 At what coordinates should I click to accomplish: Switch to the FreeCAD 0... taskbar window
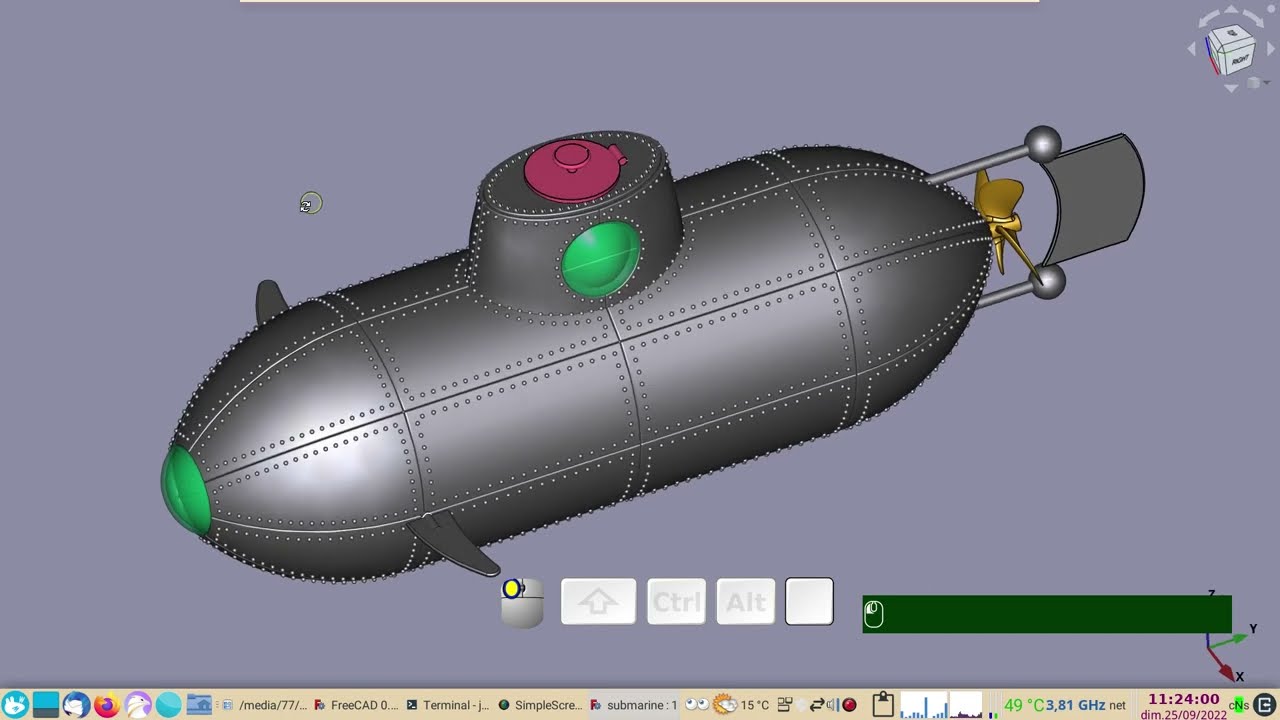click(x=355, y=705)
